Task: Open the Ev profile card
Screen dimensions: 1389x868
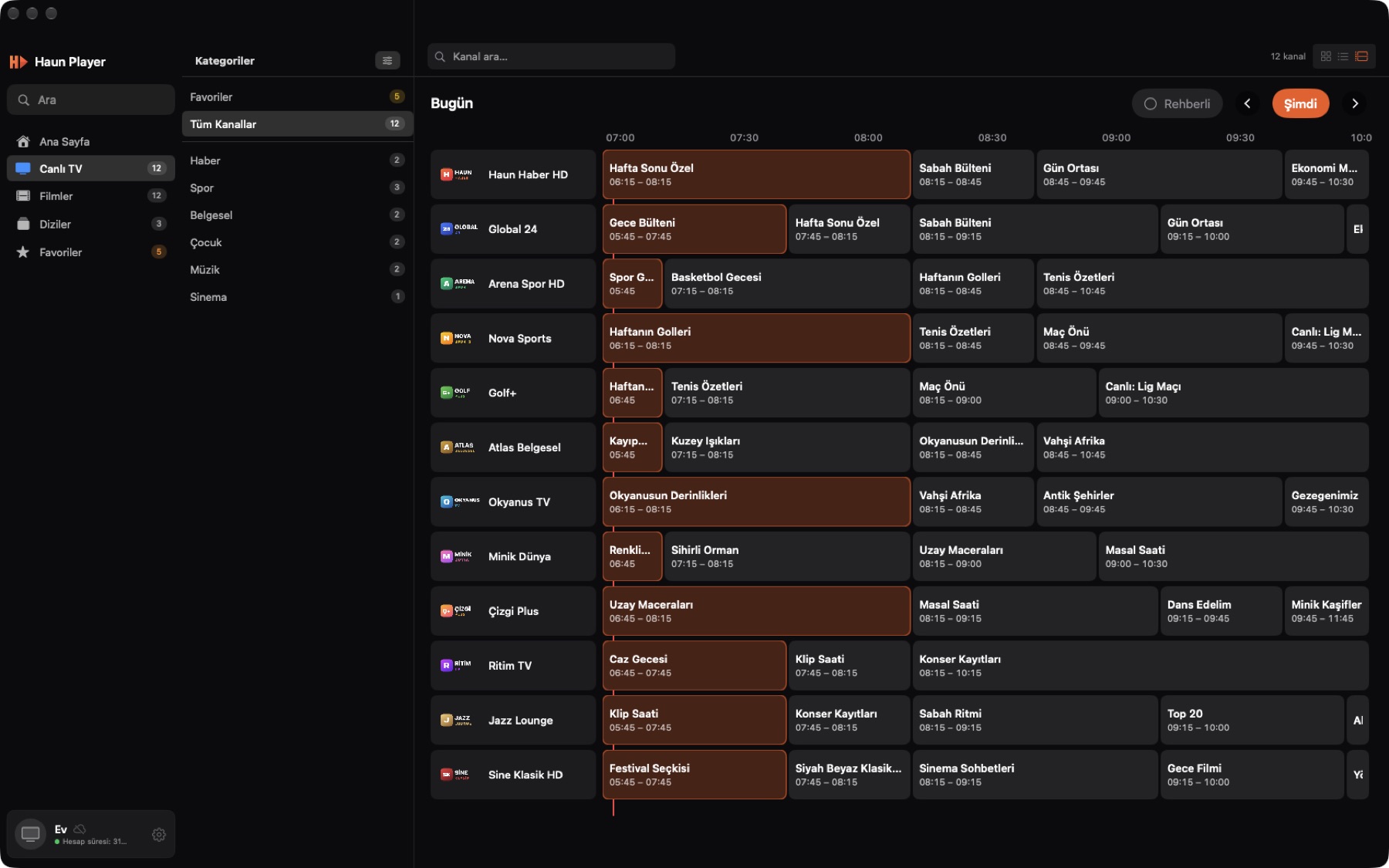Action: (x=91, y=834)
